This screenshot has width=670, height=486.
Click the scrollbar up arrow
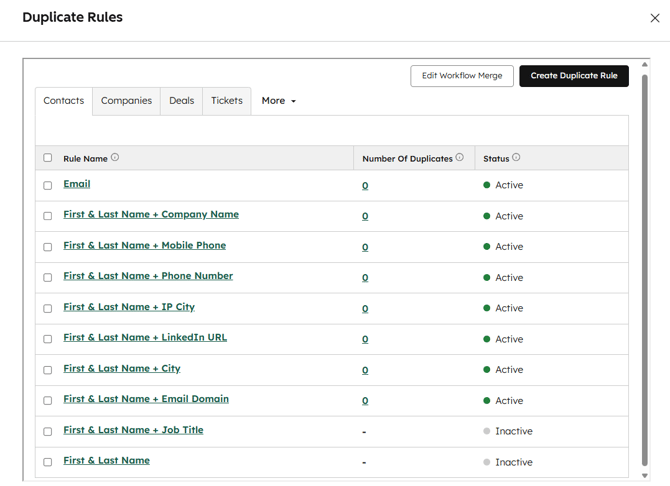[x=645, y=65]
